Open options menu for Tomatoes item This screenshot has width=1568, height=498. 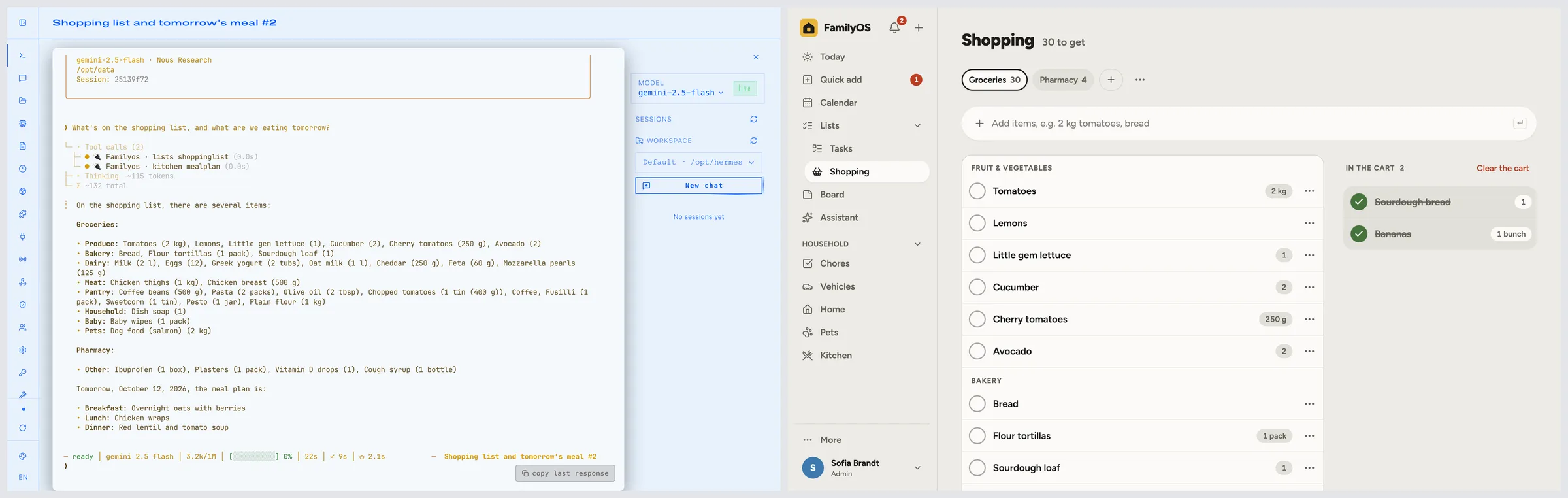click(1309, 191)
